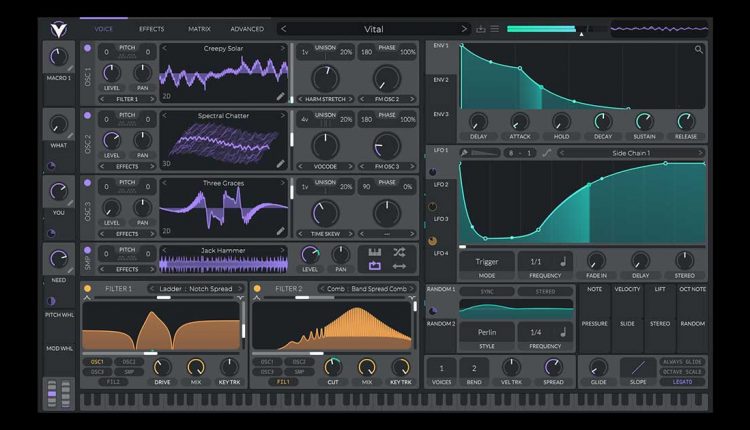The width and height of the screenshot is (750, 430).
Task: Toggle the SMP sampler power button
Action: (88, 250)
